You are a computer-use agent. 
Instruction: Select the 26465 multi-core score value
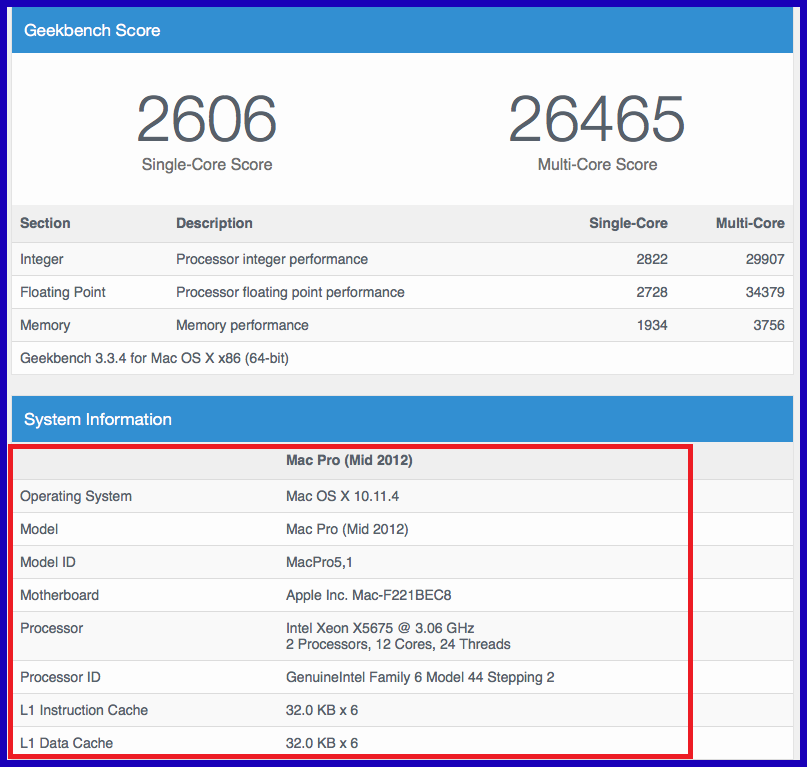597,119
